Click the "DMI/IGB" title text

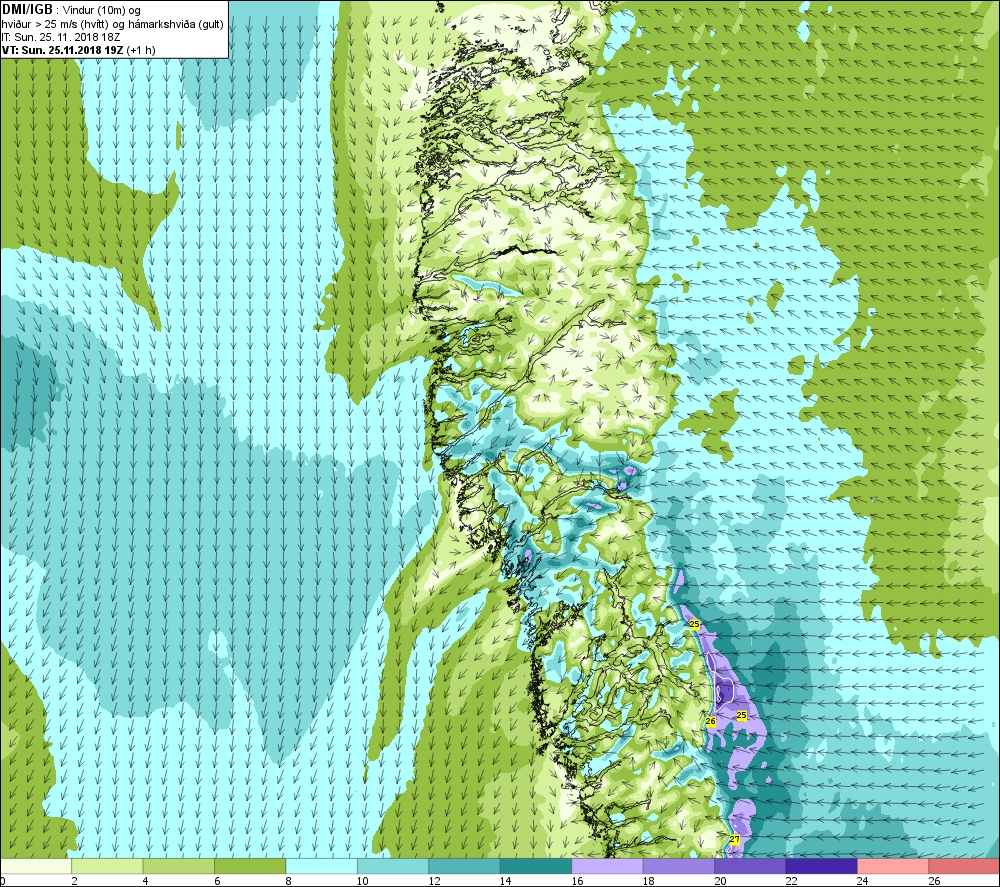[x=27, y=10]
